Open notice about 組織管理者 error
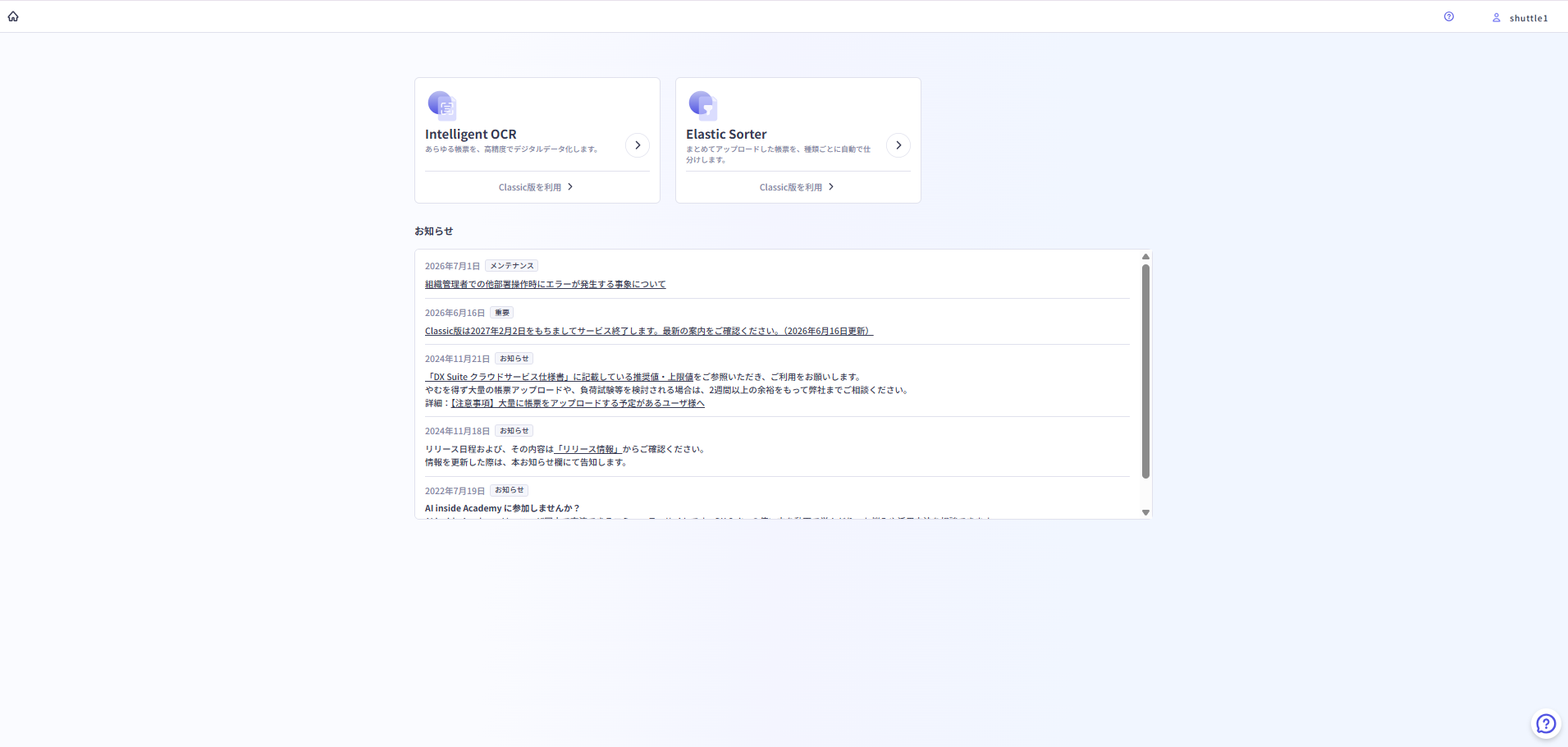1568x747 pixels. click(546, 284)
